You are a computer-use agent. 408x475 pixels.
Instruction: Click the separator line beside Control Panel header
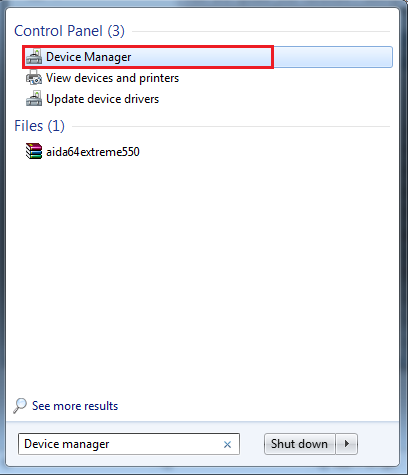click(261, 32)
